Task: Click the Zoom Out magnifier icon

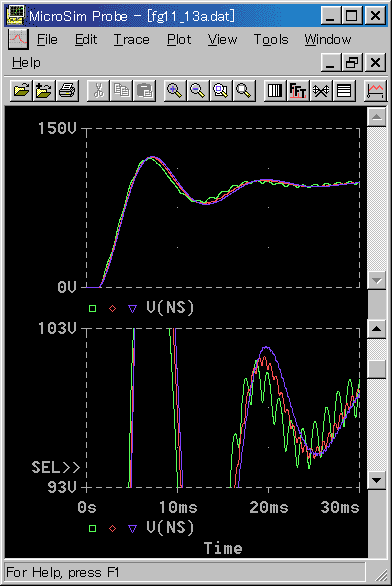Action: (198, 90)
